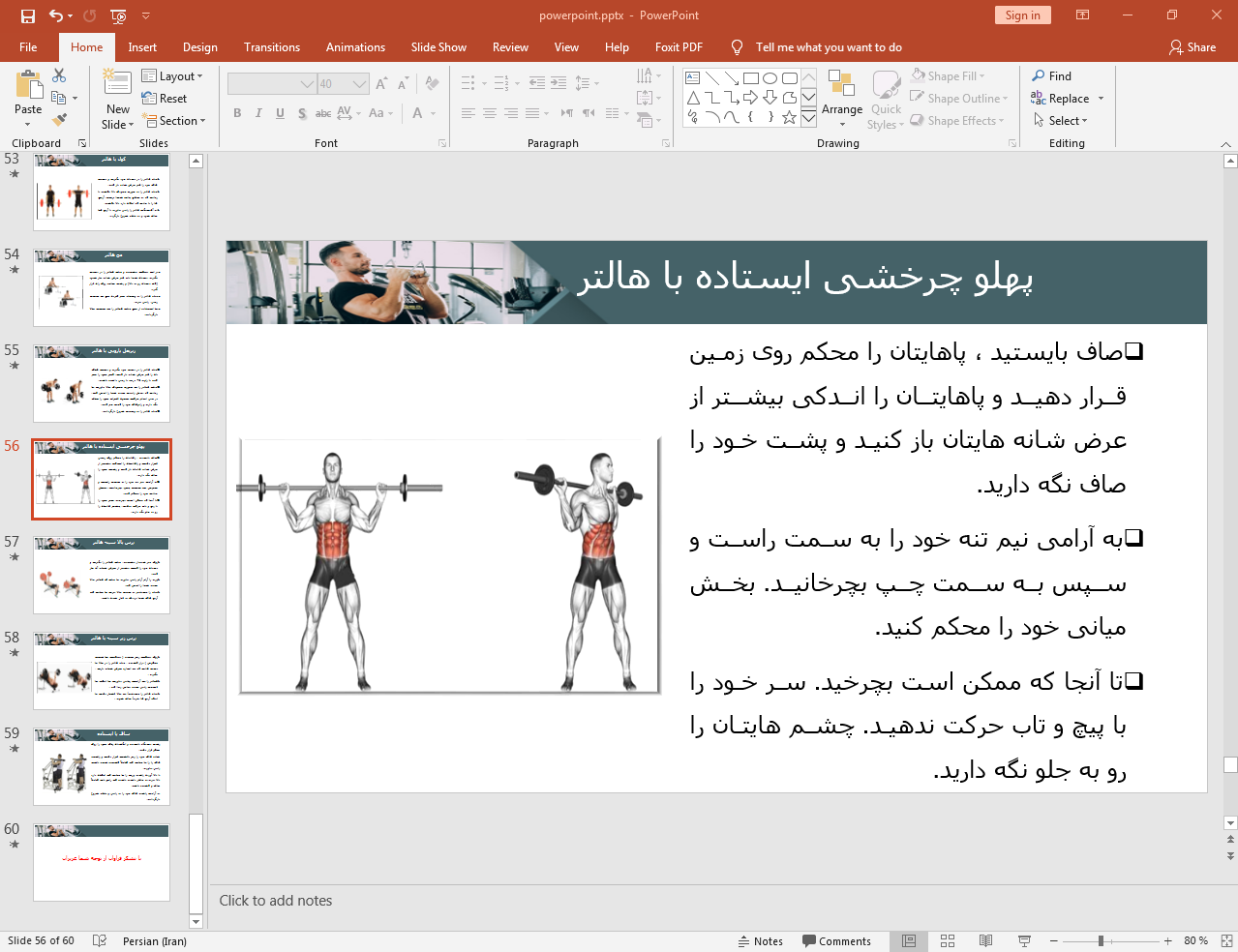Viewport: 1238px width, 952px height.
Task: Open the Select dropdown in Editing group
Action: (1061, 121)
